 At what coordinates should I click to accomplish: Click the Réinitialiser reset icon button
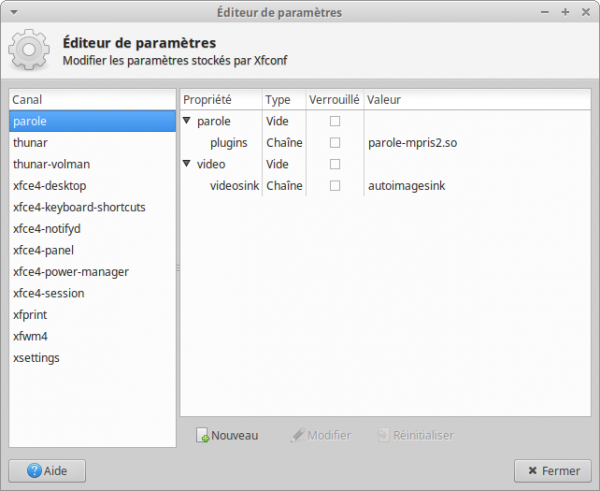[415, 435]
